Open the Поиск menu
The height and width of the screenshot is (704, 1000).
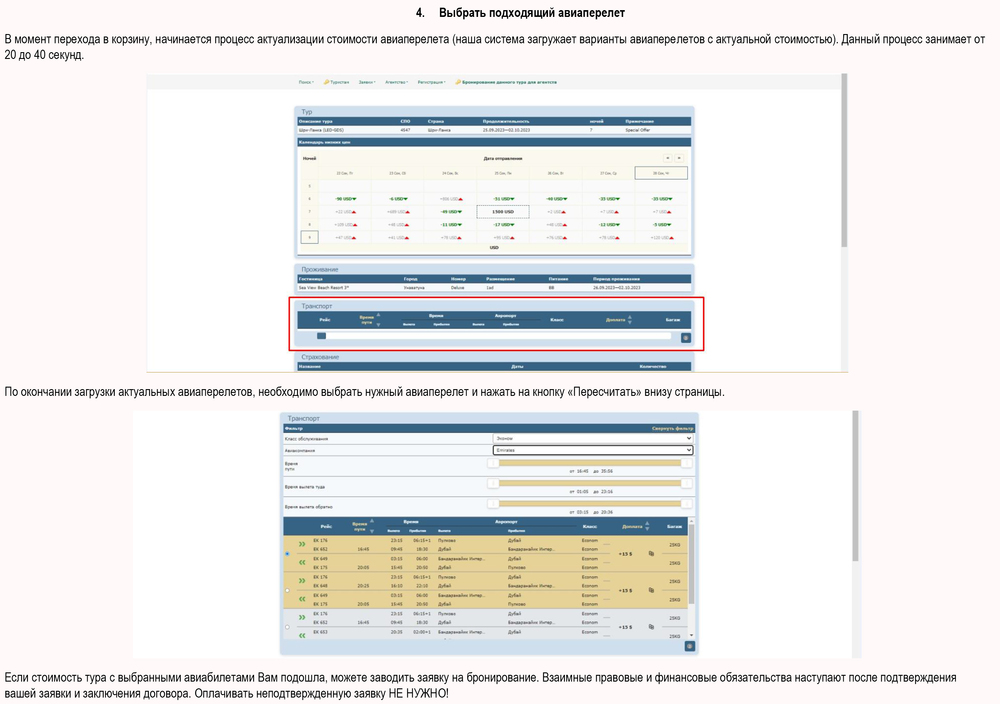[x=306, y=82]
